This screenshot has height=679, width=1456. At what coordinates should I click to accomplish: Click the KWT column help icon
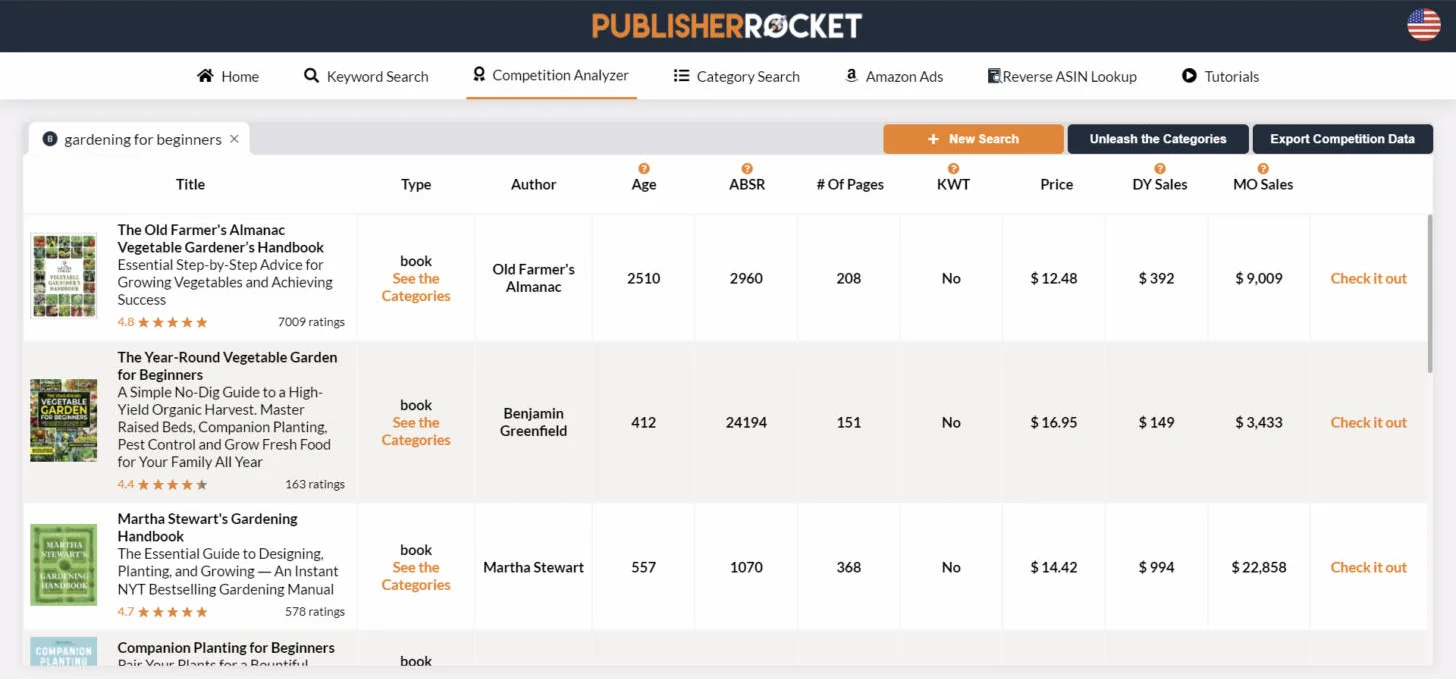pos(954,169)
